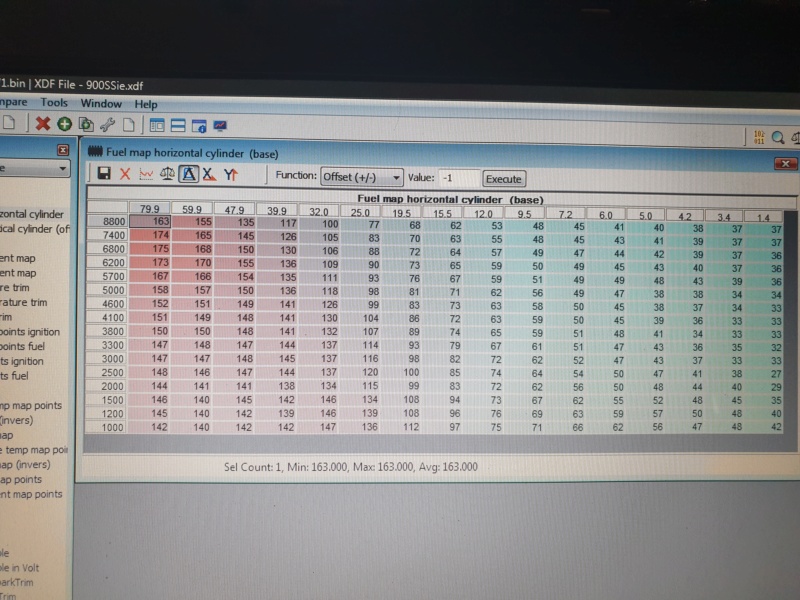Click the window layout panel icon
The height and width of the screenshot is (600, 800).
(157, 125)
